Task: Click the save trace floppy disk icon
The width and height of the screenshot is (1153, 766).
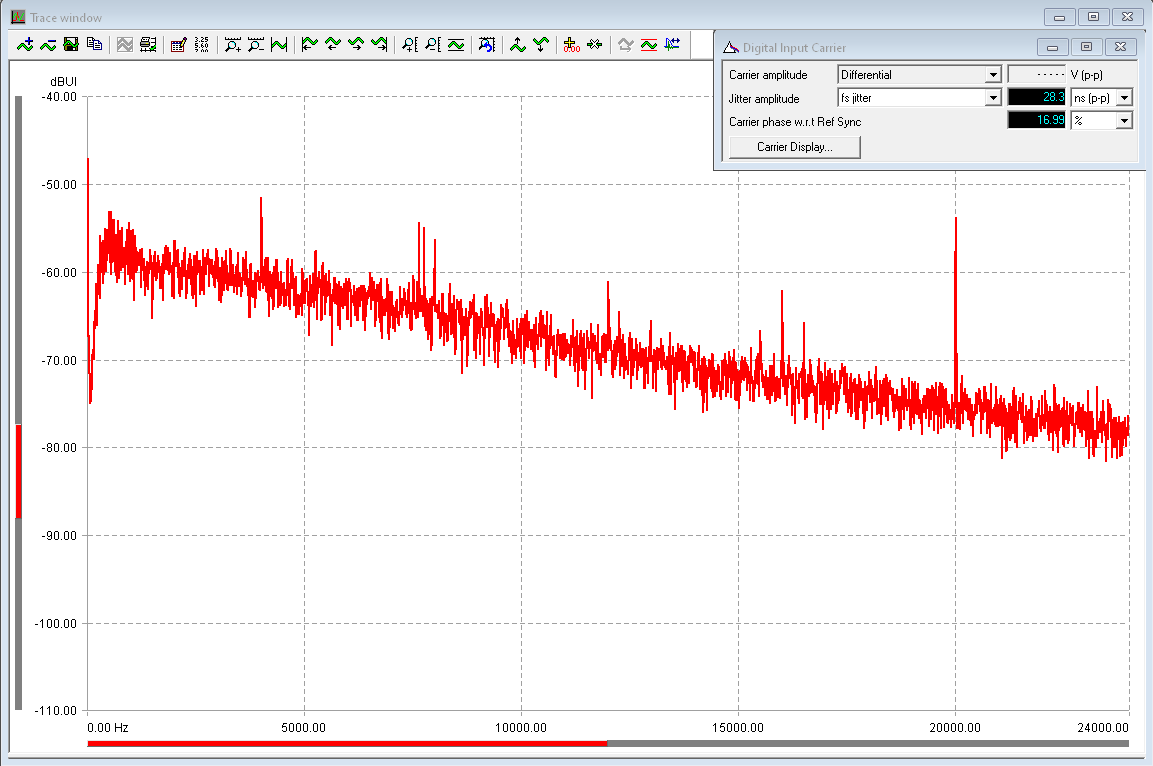Action: pyautogui.click(x=71, y=44)
